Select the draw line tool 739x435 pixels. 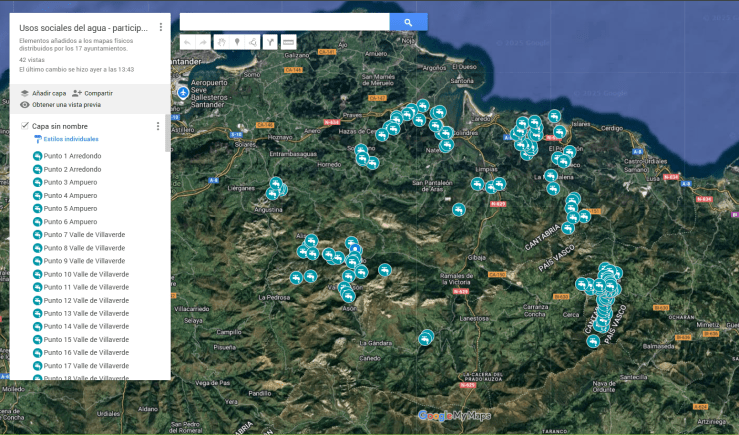pos(253,42)
